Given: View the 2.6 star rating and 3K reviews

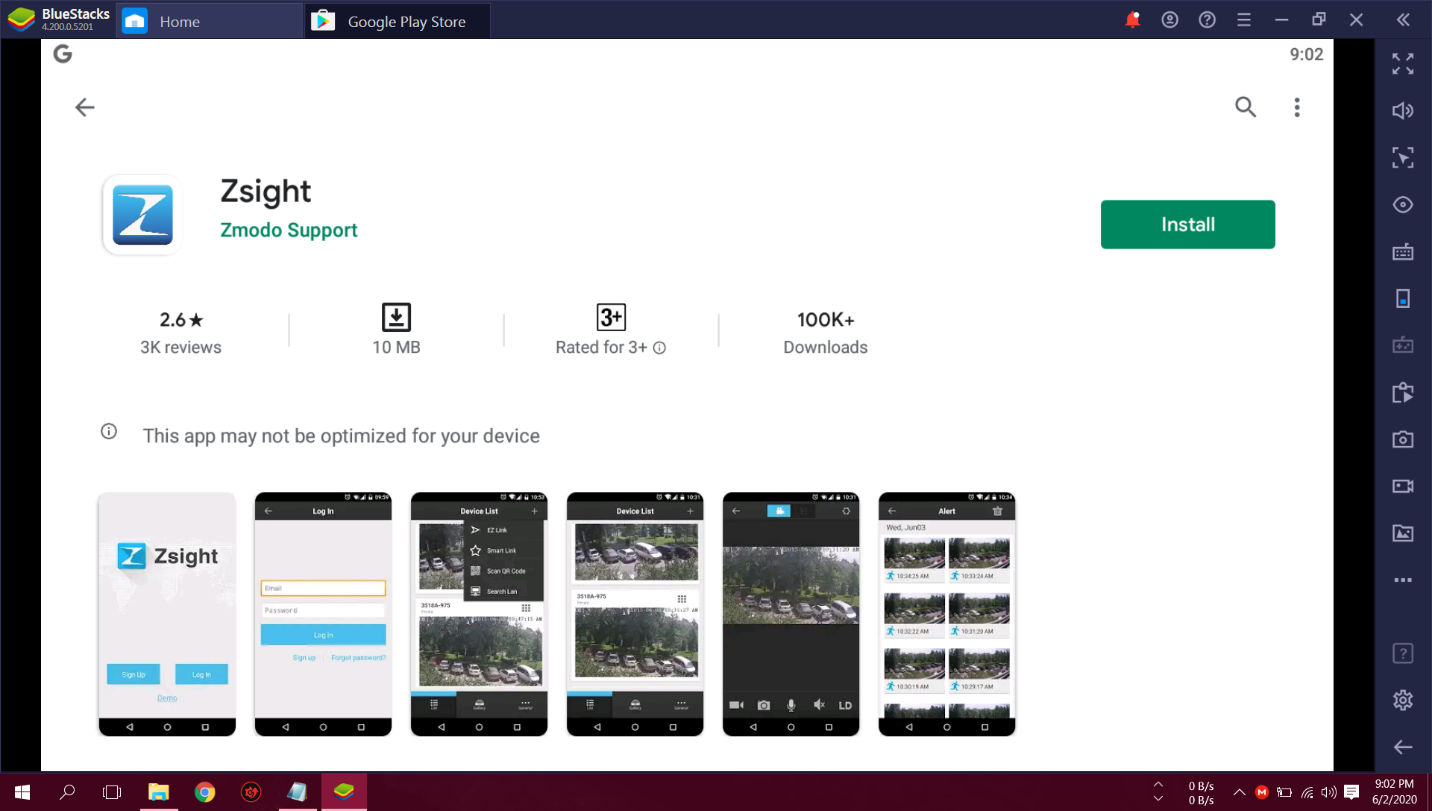Looking at the screenshot, I should [x=181, y=332].
